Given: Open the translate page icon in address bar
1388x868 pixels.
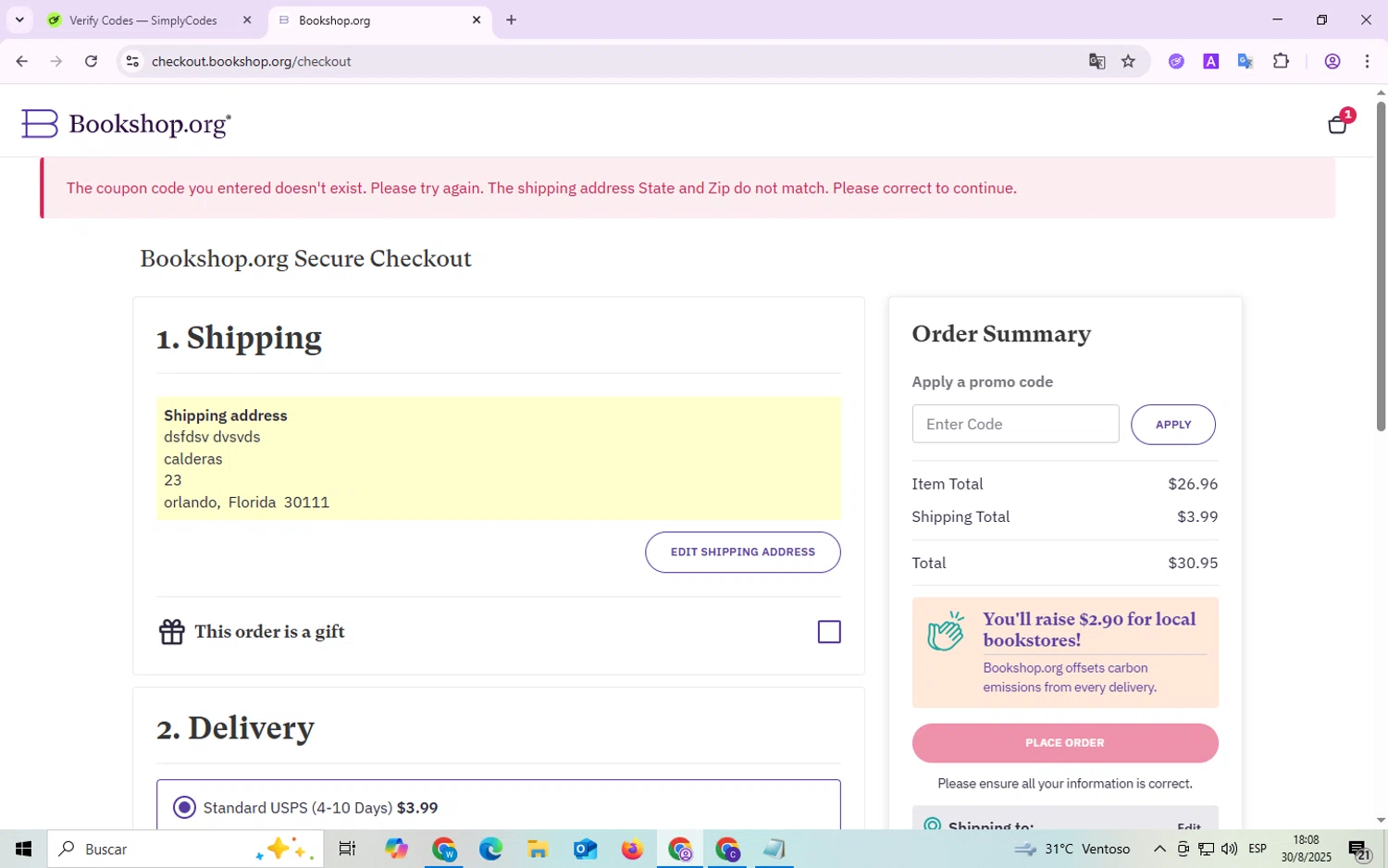Looking at the screenshot, I should click(x=1097, y=61).
